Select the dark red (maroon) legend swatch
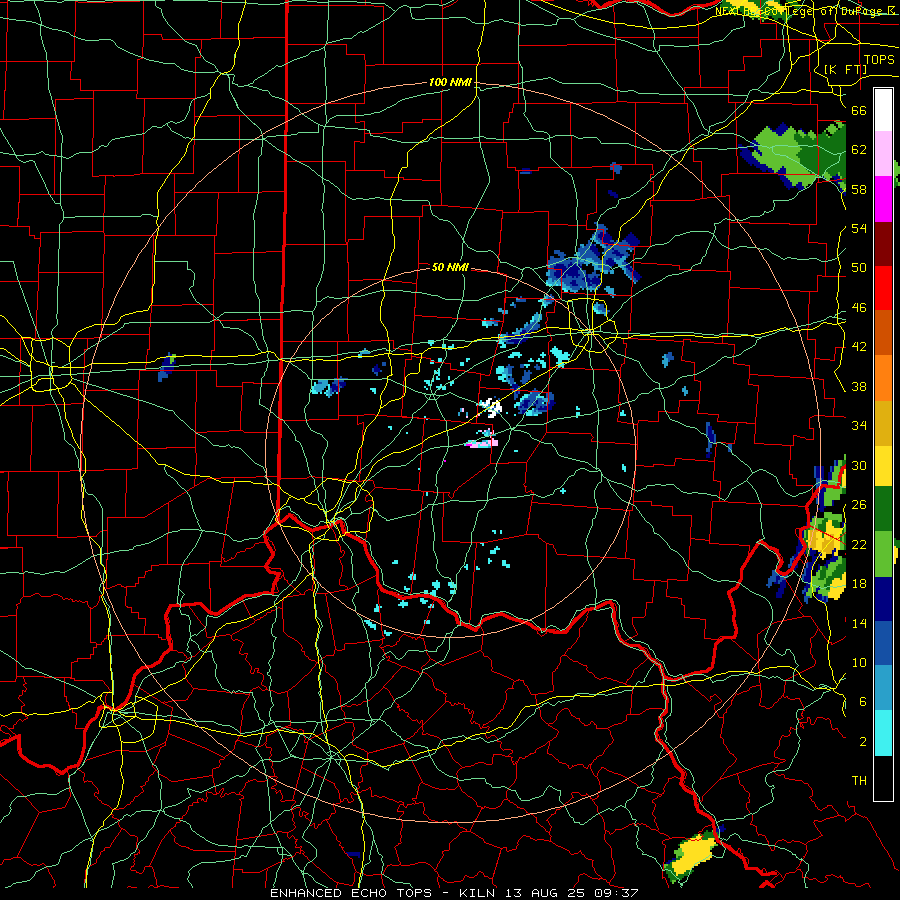This screenshot has height=900, width=900. (883, 243)
